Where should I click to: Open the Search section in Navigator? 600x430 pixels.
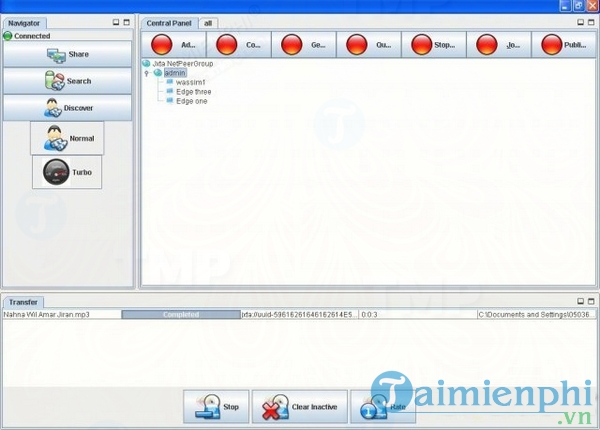(67, 81)
